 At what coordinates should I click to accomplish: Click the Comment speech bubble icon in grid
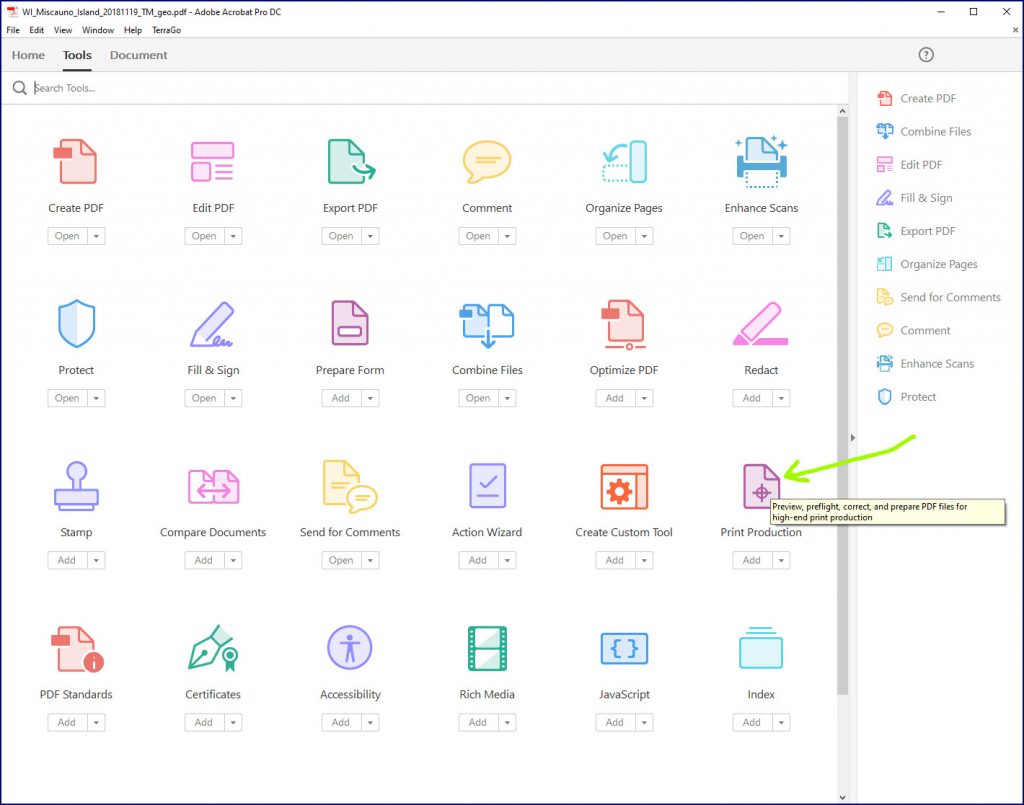pos(487,161)
